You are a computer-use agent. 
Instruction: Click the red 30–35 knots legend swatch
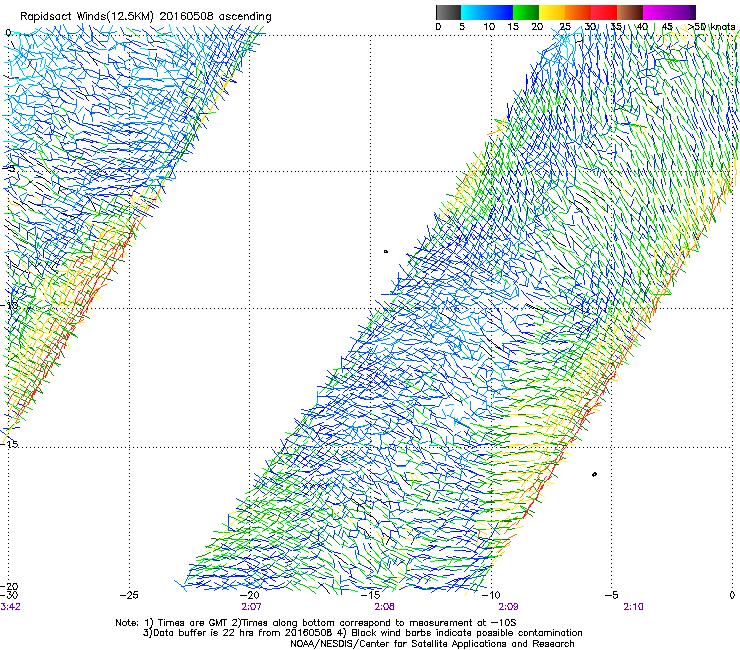[604, 12]
